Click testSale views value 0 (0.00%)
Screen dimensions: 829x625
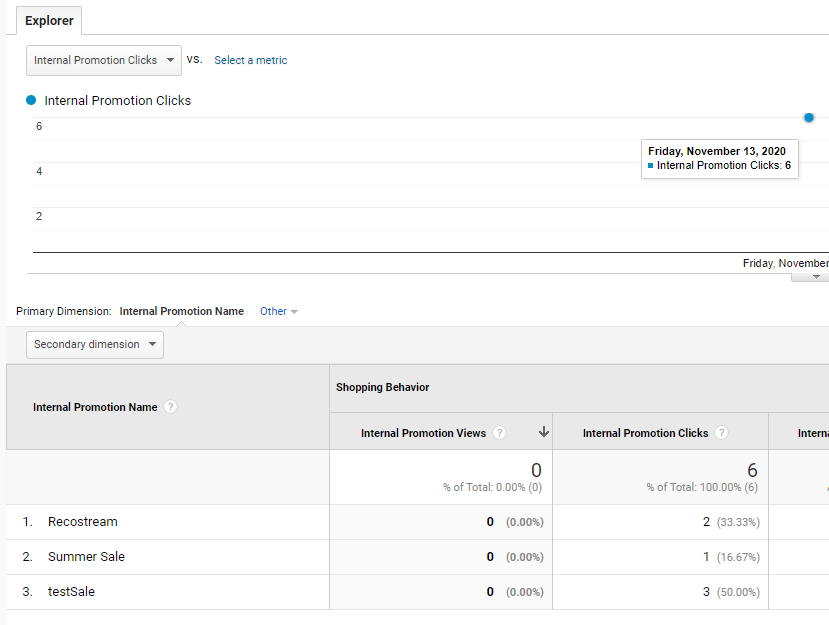pos(515,592)
